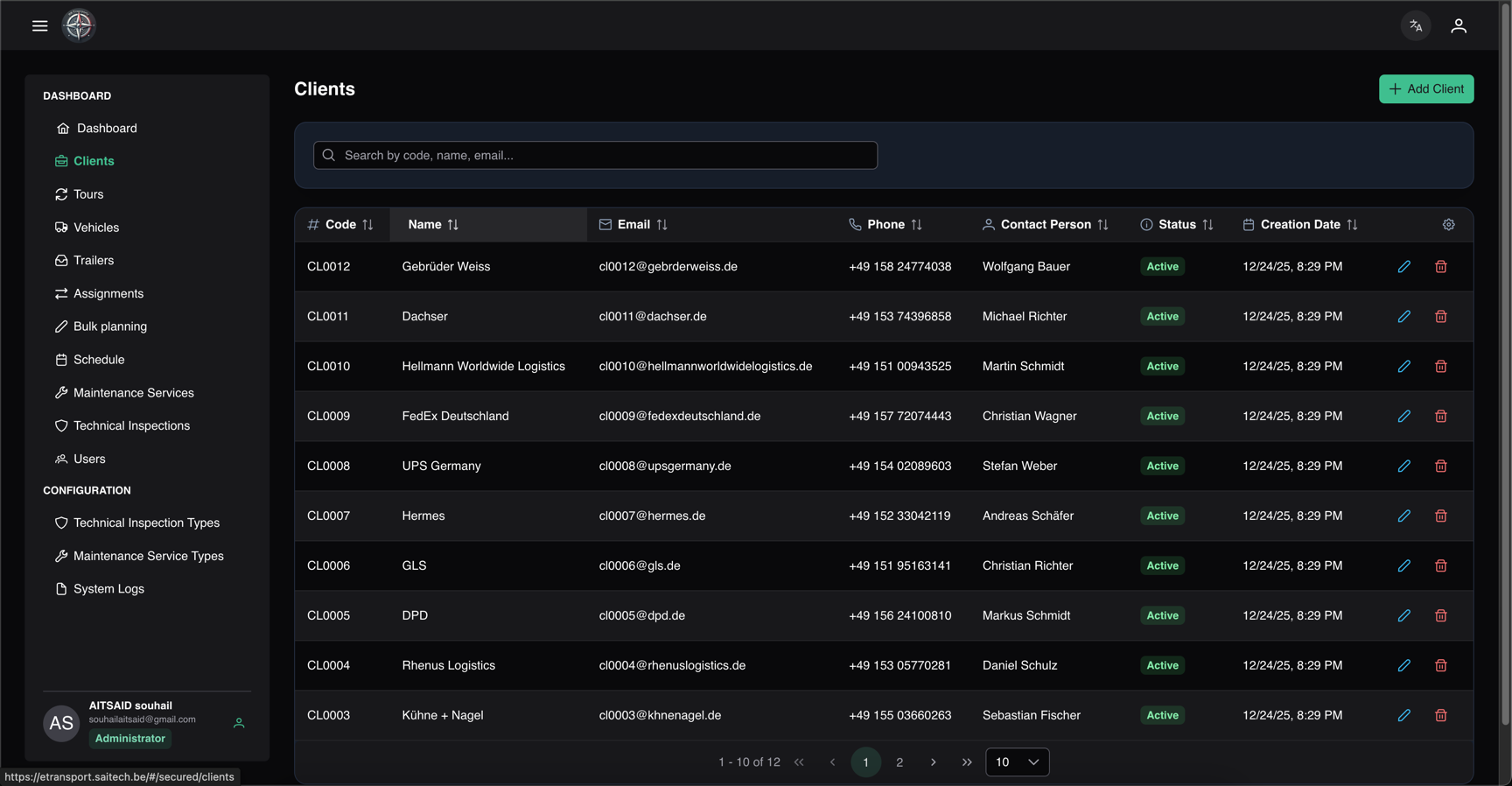Edit the Hermes client row

[x=1404, y=516]
